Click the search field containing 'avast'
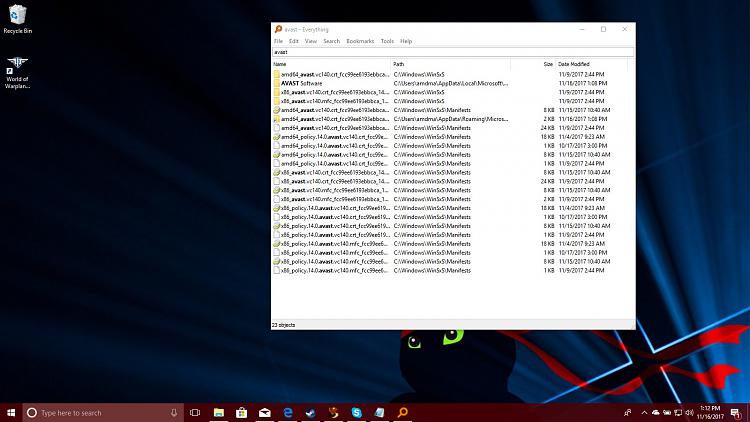Image resolution: width=750 pixels, height=422 pixels. point(453,52)
